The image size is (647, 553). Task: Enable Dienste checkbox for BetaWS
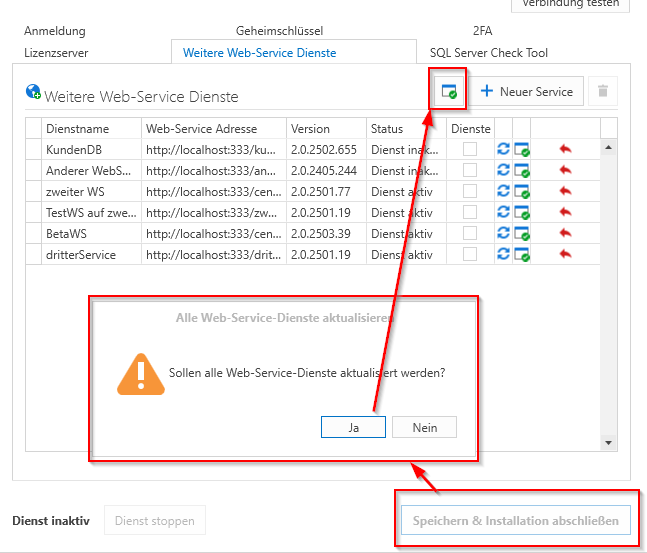[470, 234]
